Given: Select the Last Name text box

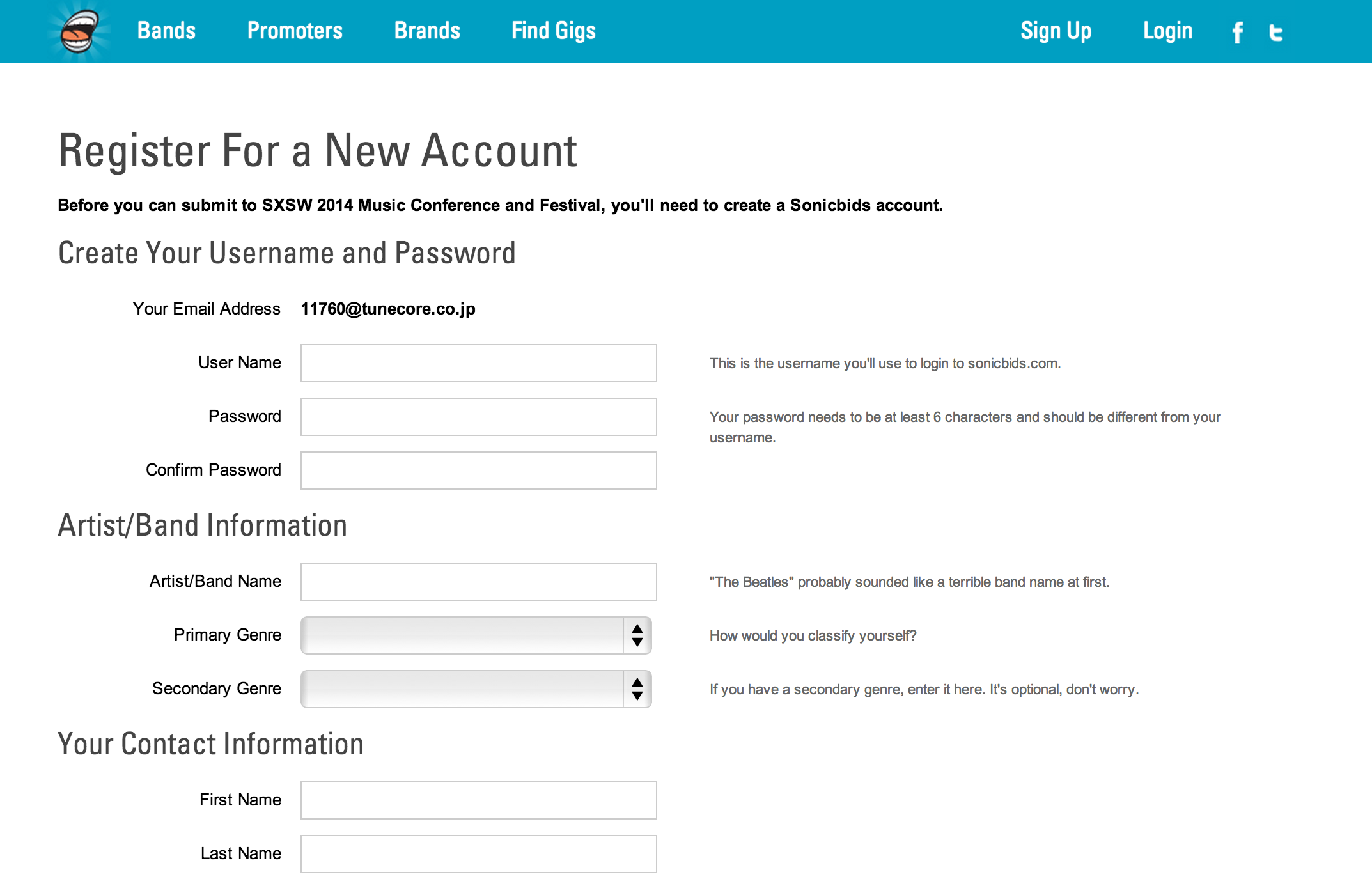Looking at the screenshot, I should 478,854.
